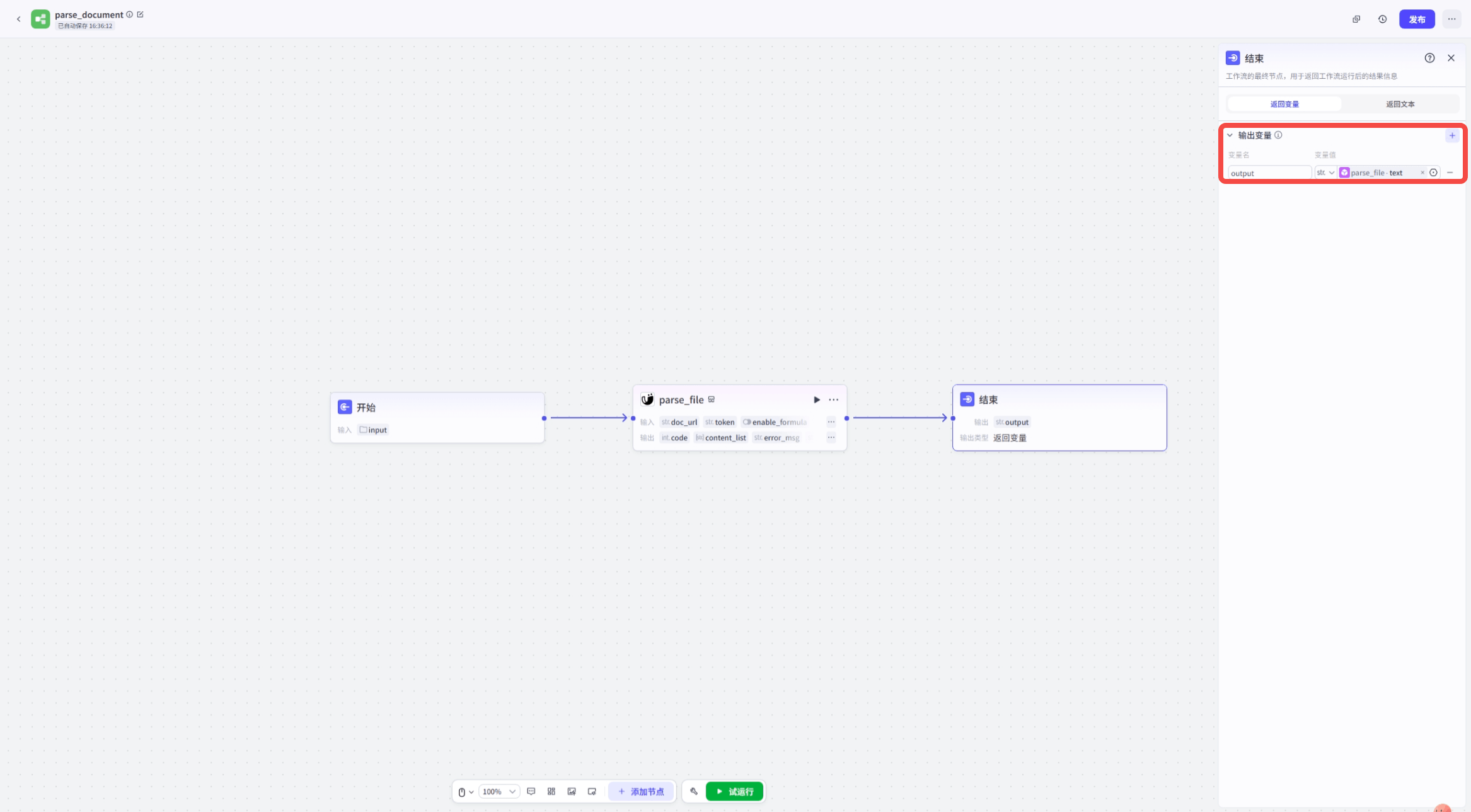Run the parse_file node play icon
The image size is (1471, 812).
(x=817, y=399)
